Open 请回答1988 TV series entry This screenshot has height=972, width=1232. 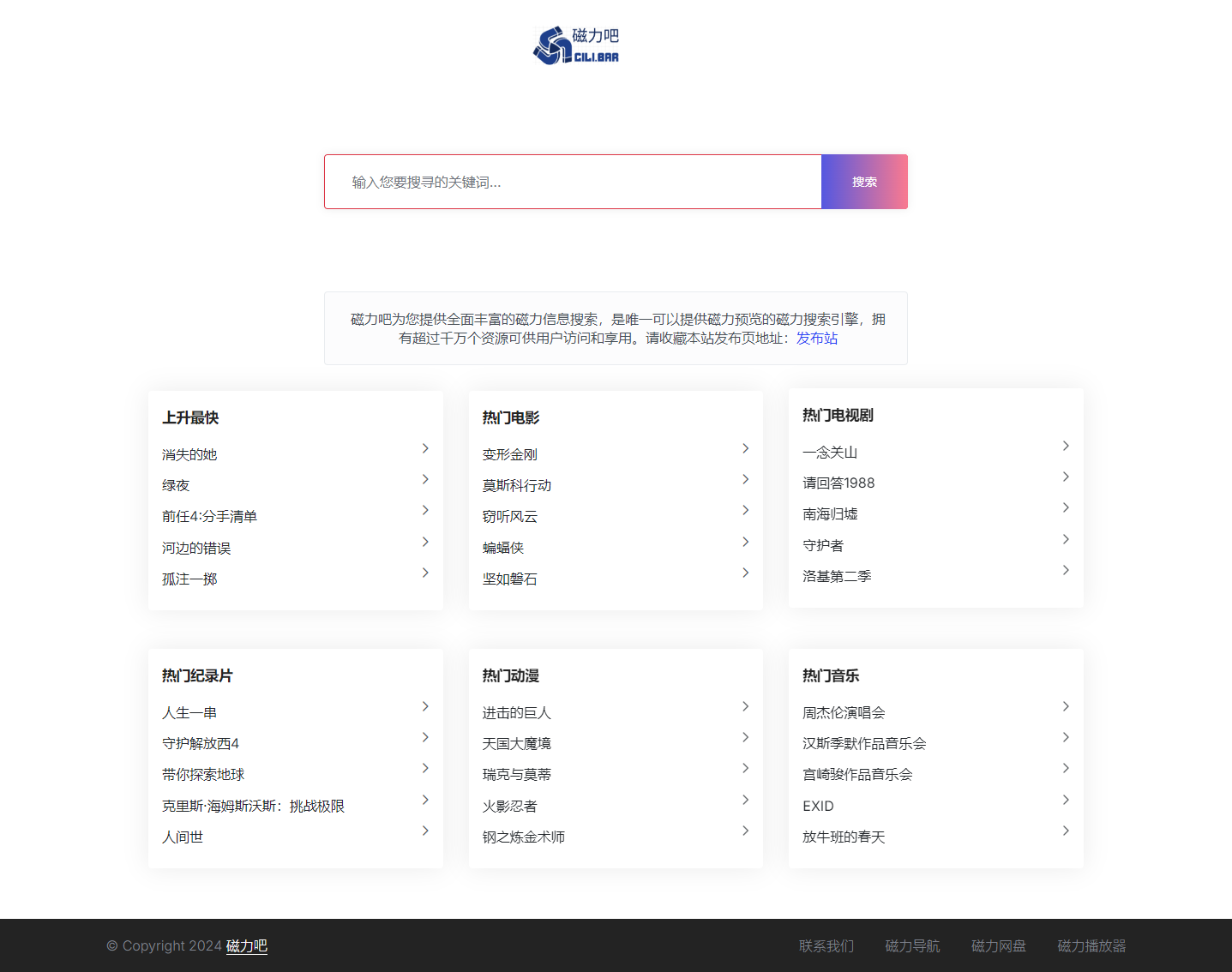point(838,483)
